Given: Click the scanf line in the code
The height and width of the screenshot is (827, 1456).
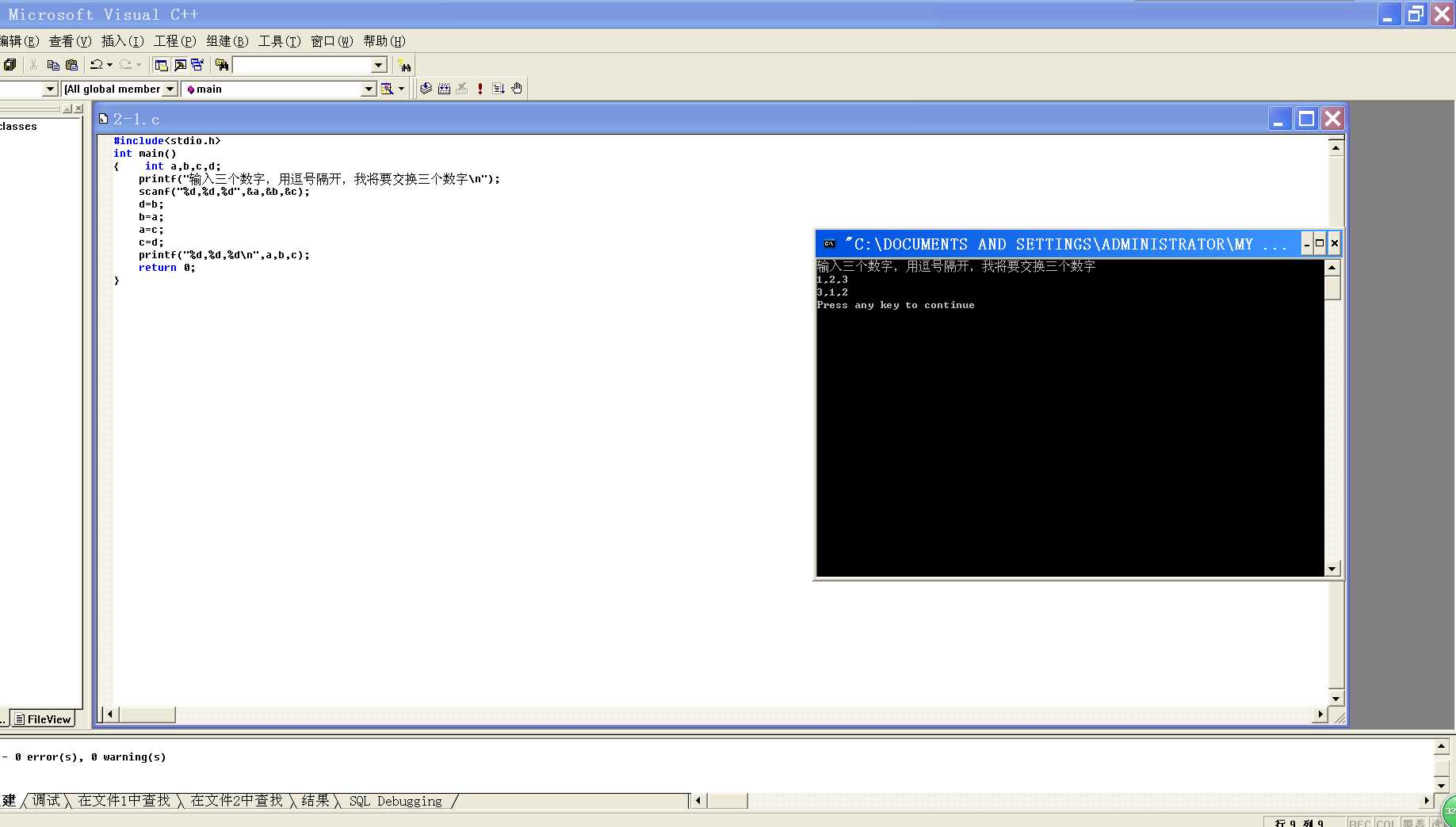Looking at the screenshot, I should [x=224, y=192].
